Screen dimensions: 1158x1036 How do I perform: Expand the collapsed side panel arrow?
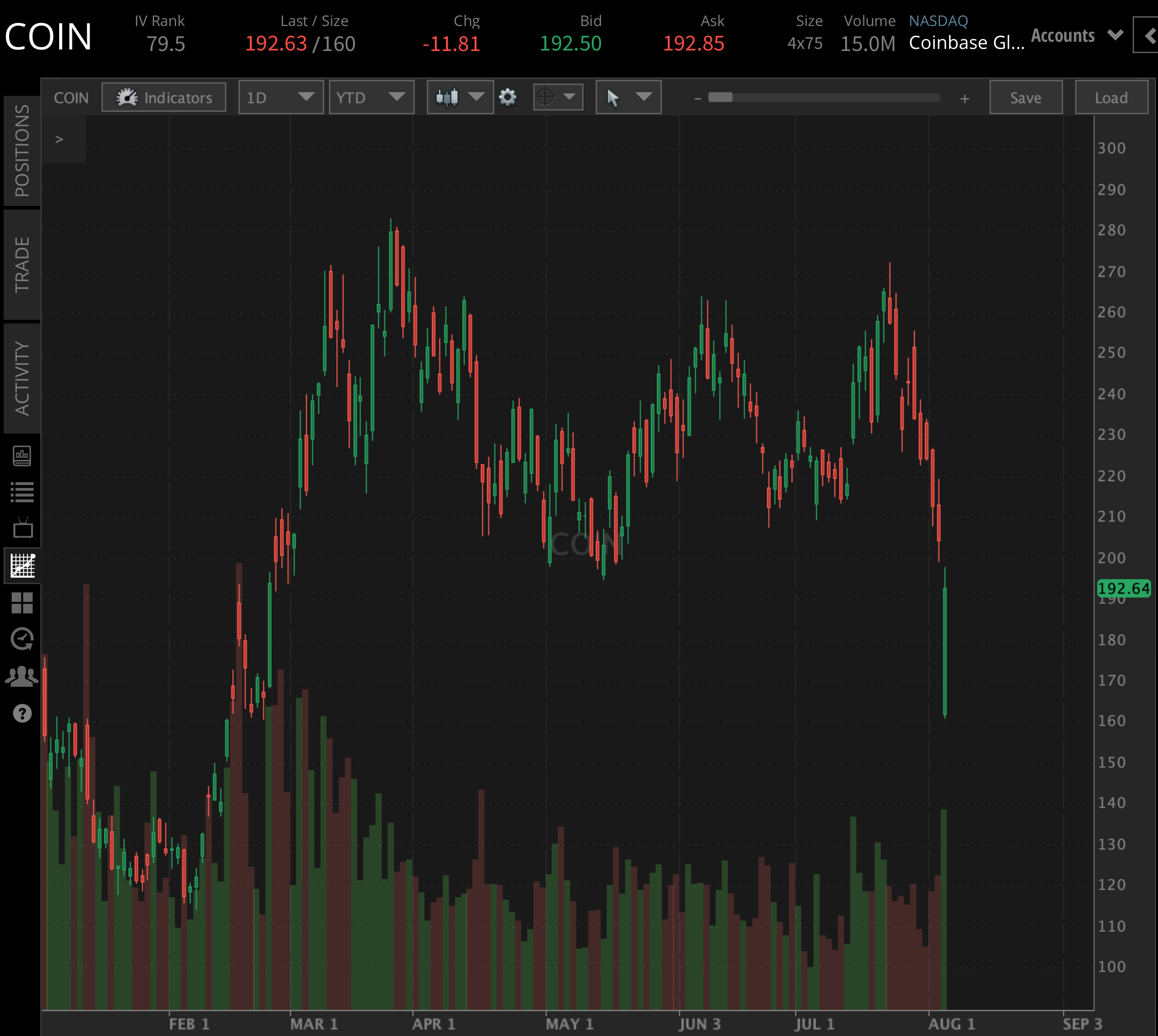(x=59, y=139)
